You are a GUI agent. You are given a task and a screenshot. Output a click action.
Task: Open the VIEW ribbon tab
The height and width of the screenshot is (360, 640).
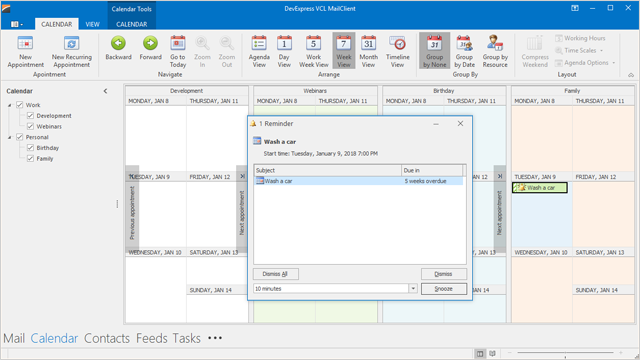point(92,24)
